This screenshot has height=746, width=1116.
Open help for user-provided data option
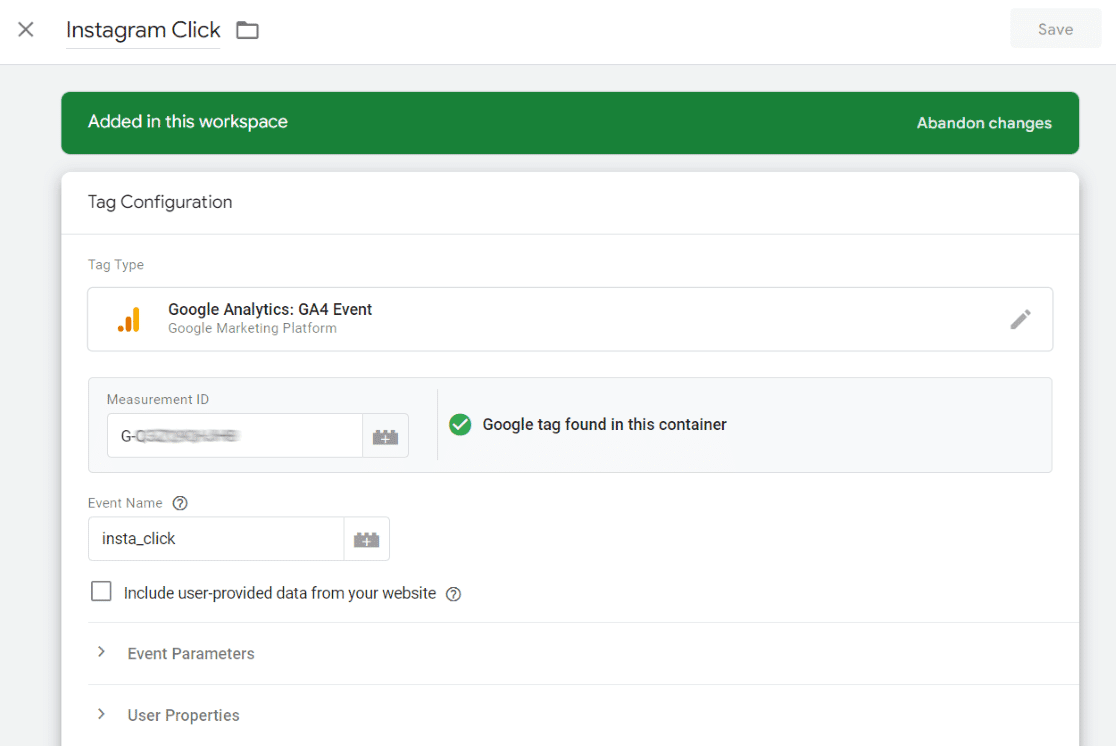453,593
